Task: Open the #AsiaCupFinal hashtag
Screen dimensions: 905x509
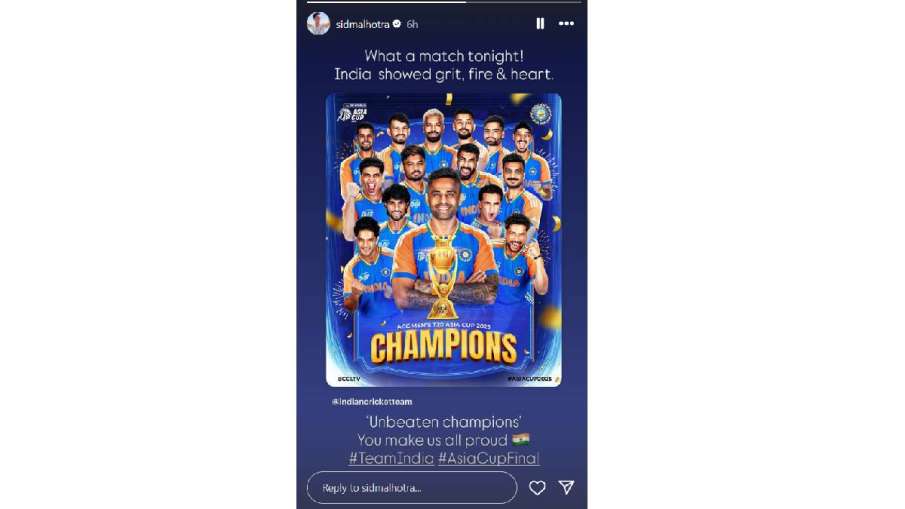Action: click(x=489, y=458)
